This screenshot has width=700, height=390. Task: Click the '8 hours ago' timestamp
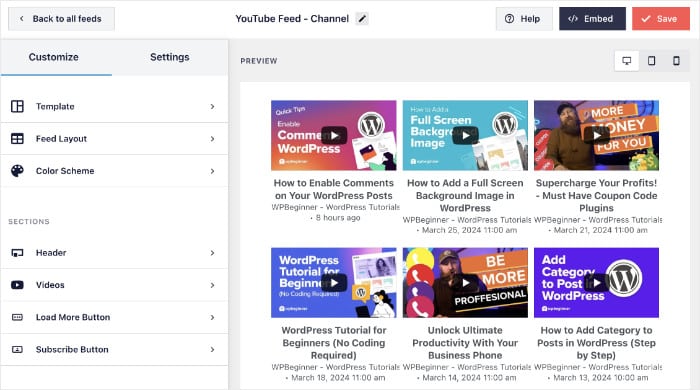tap(338, 218)
